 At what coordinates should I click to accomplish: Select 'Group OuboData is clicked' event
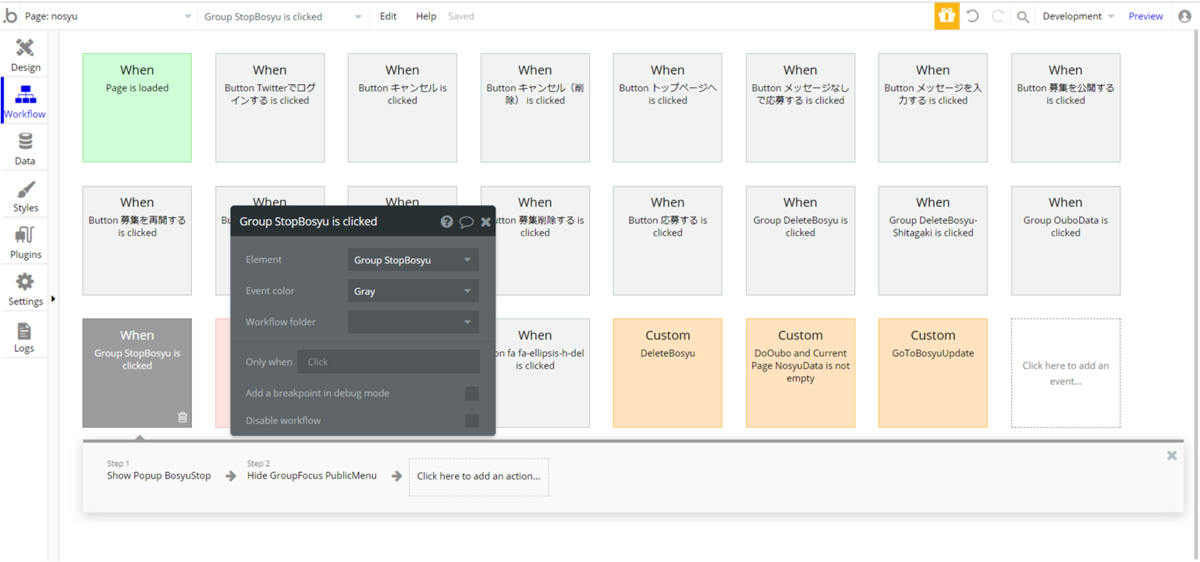(x=1065, y=240)
